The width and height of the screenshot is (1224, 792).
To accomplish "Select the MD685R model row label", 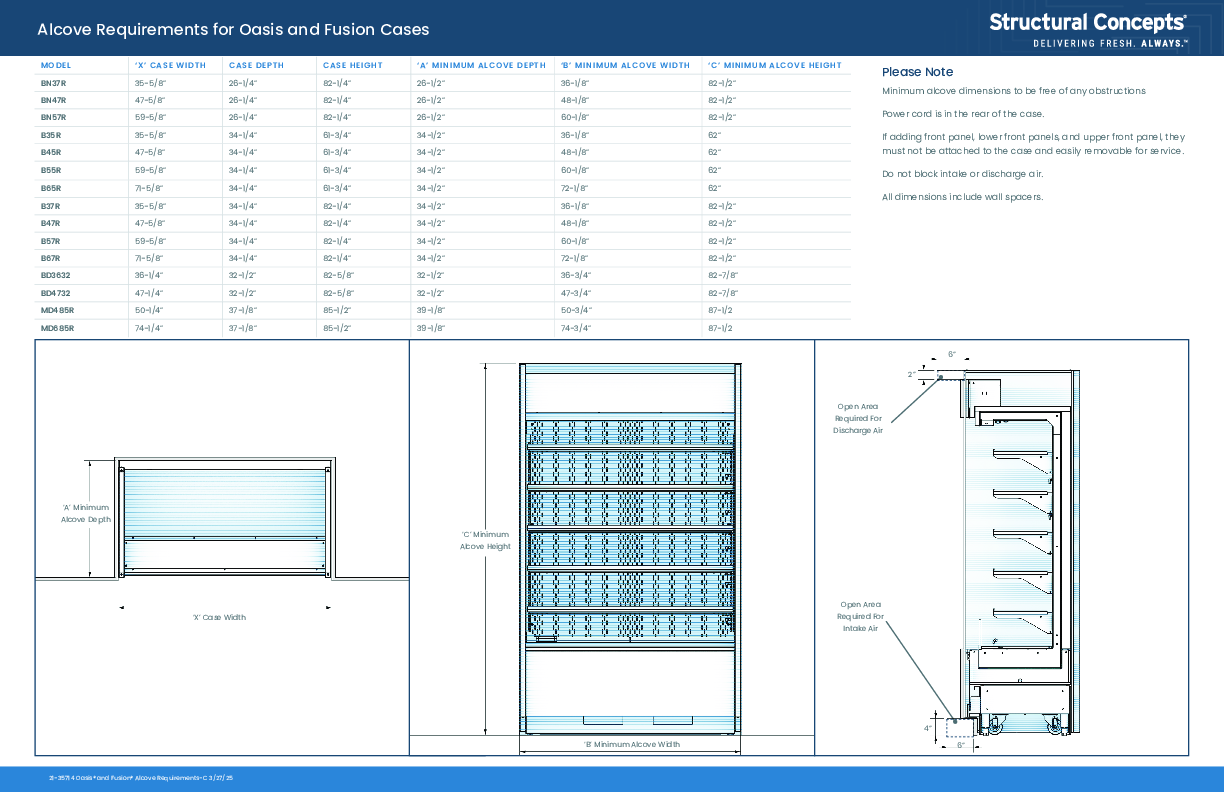I will point(57,328).
